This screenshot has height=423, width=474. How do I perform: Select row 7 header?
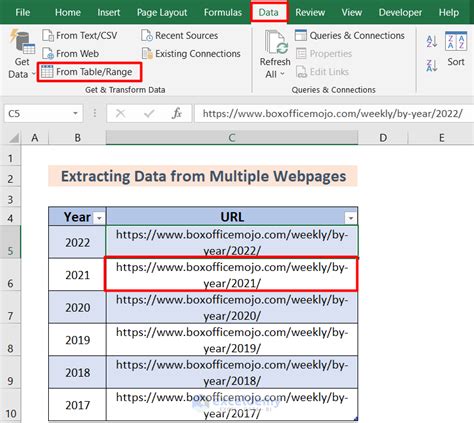pyautogui.click(x=10, y=307)
